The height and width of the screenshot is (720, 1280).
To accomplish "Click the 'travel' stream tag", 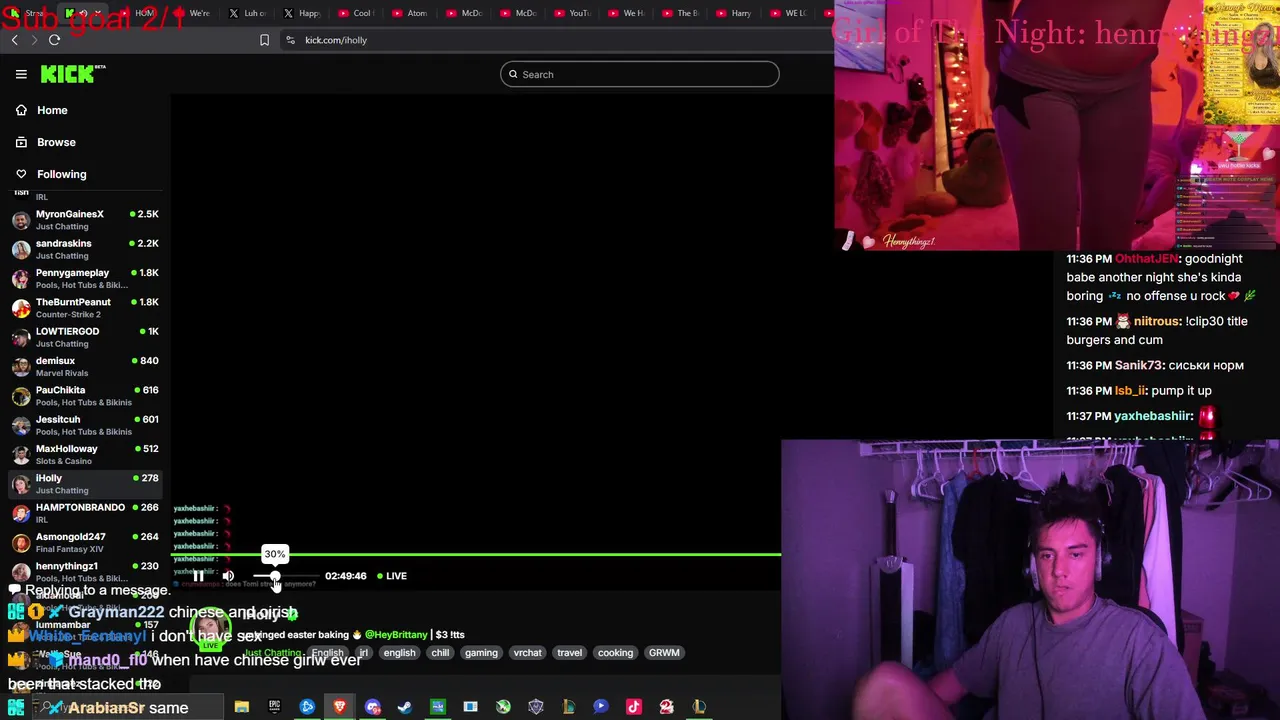I will (x=569, y=653).
